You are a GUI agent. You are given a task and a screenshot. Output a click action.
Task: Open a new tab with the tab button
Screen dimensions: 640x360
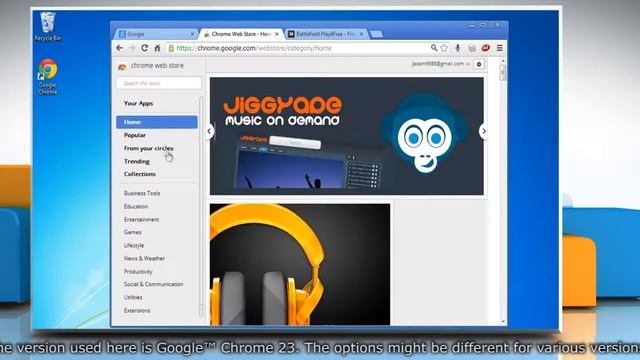[376, 34]
